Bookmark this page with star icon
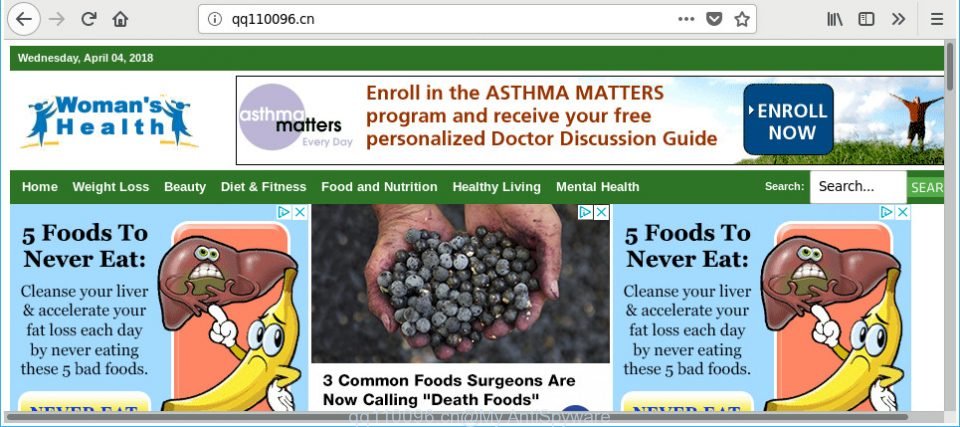 click(742, 19)
